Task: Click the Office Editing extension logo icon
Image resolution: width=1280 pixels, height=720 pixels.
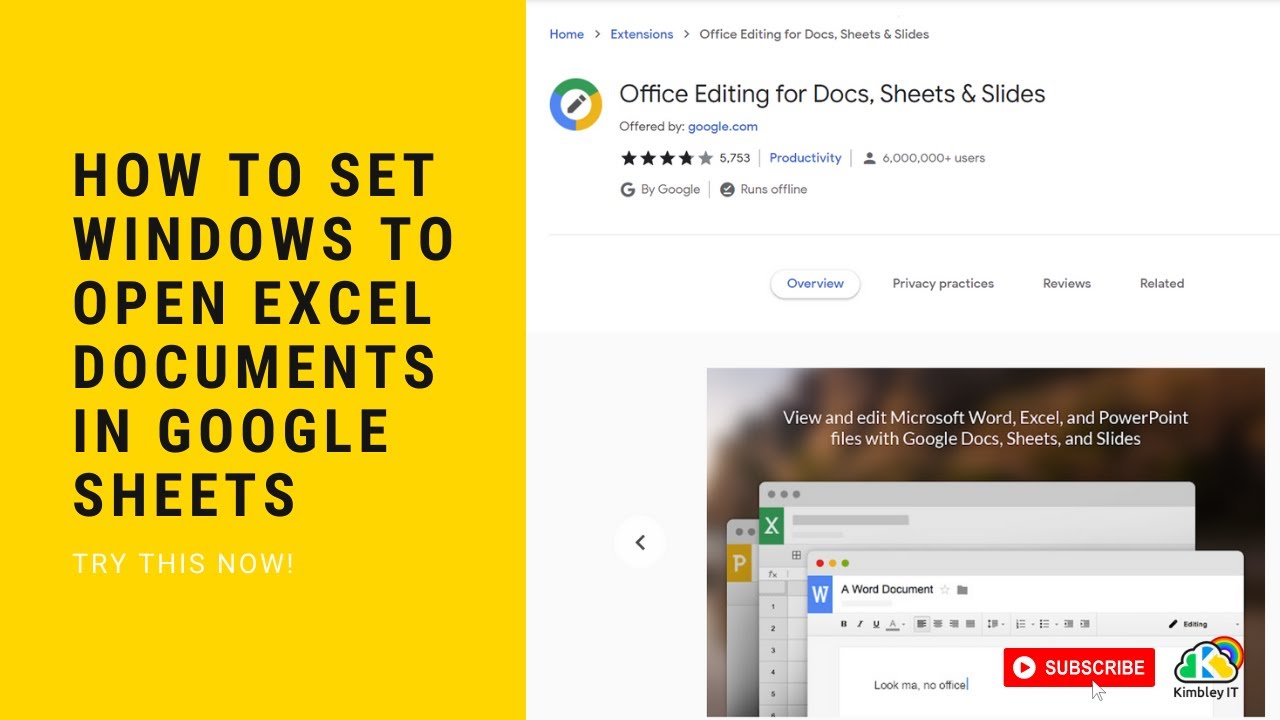Action: click(x=575, y=104)
